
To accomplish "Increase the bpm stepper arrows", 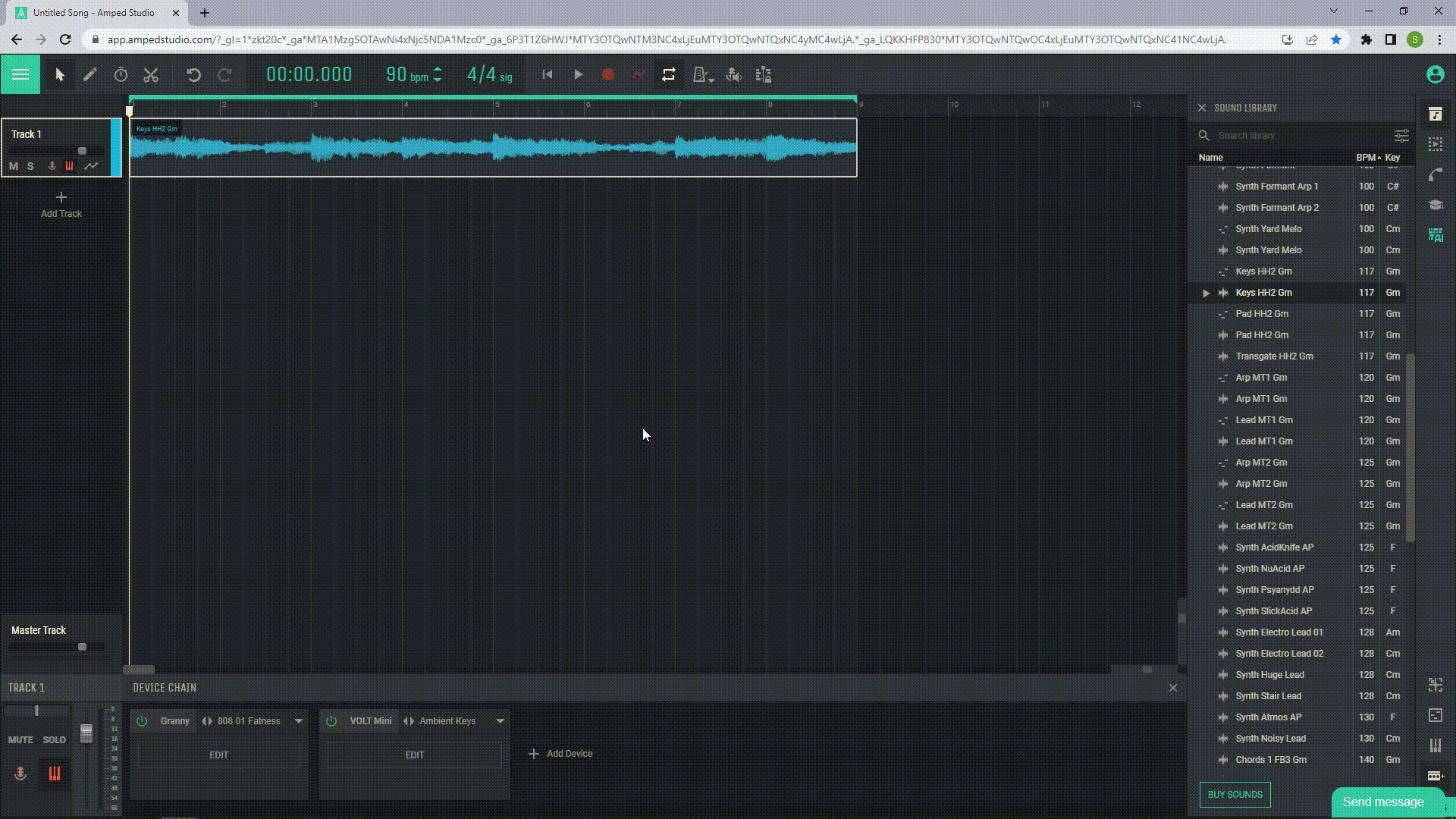I will (438, 70).
